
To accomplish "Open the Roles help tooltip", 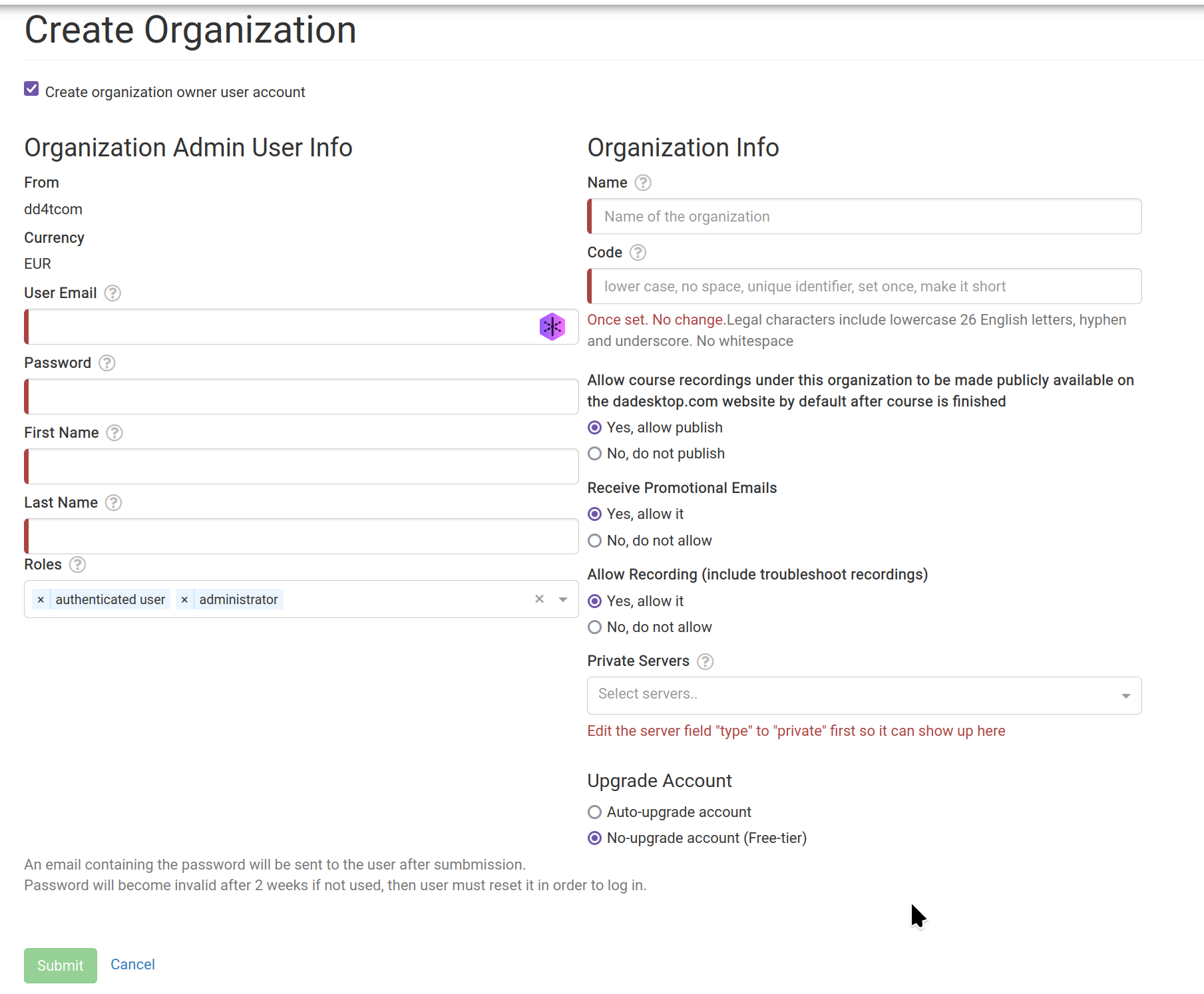I will 77,565.
